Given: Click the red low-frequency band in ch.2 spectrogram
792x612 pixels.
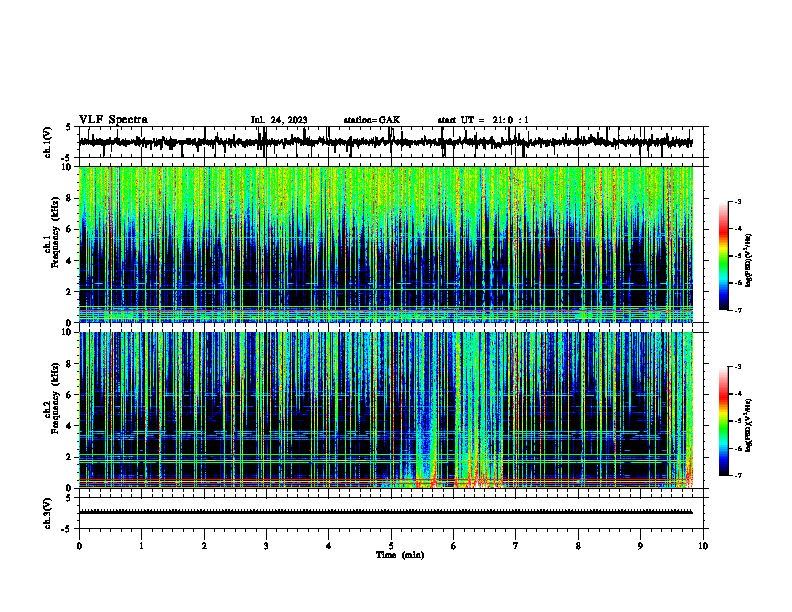Looking at the screenshot, I should [x=386, y=480].
